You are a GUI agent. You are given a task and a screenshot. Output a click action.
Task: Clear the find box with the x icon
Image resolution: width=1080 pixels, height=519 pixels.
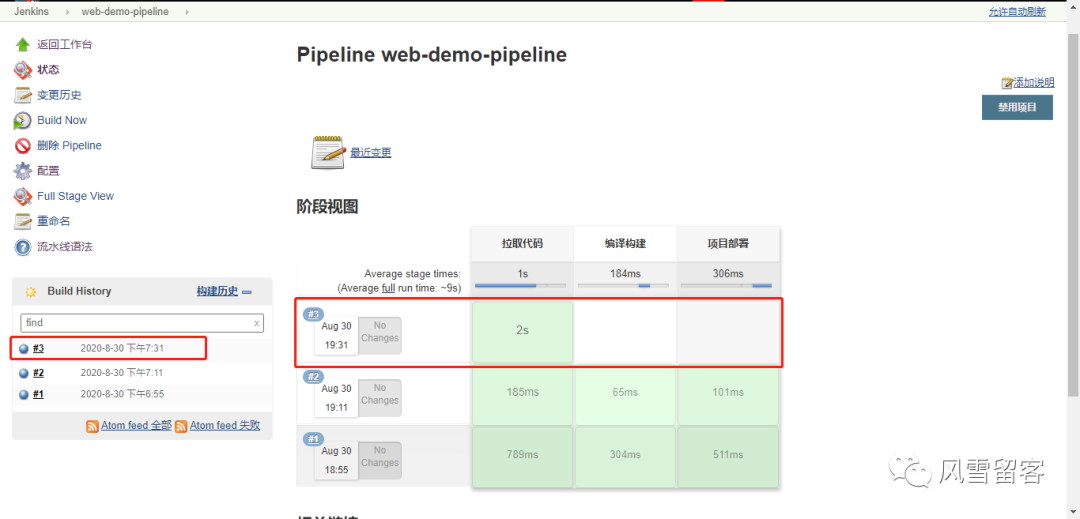point(257,323)
